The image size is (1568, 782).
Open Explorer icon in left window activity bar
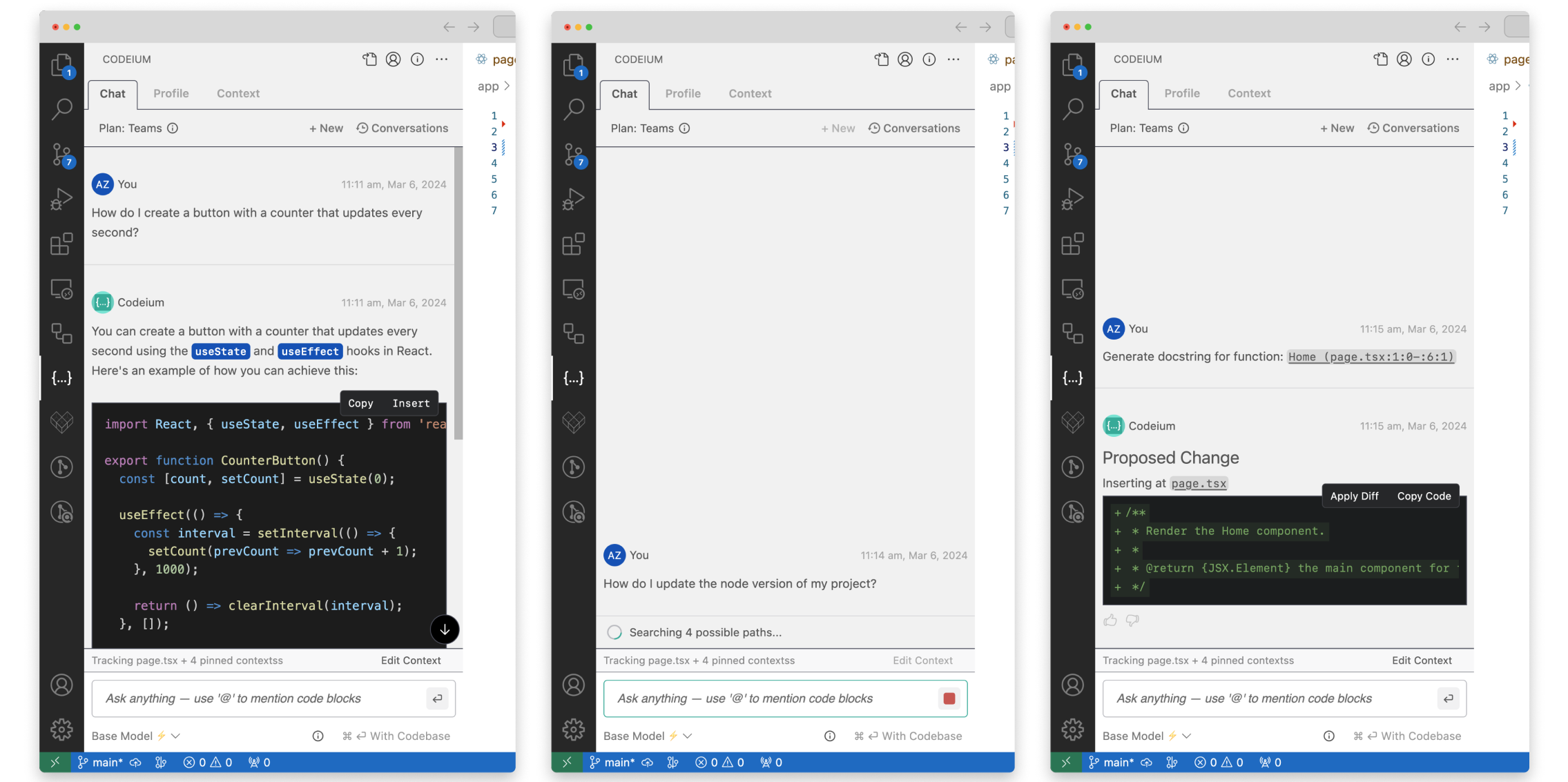62,65
